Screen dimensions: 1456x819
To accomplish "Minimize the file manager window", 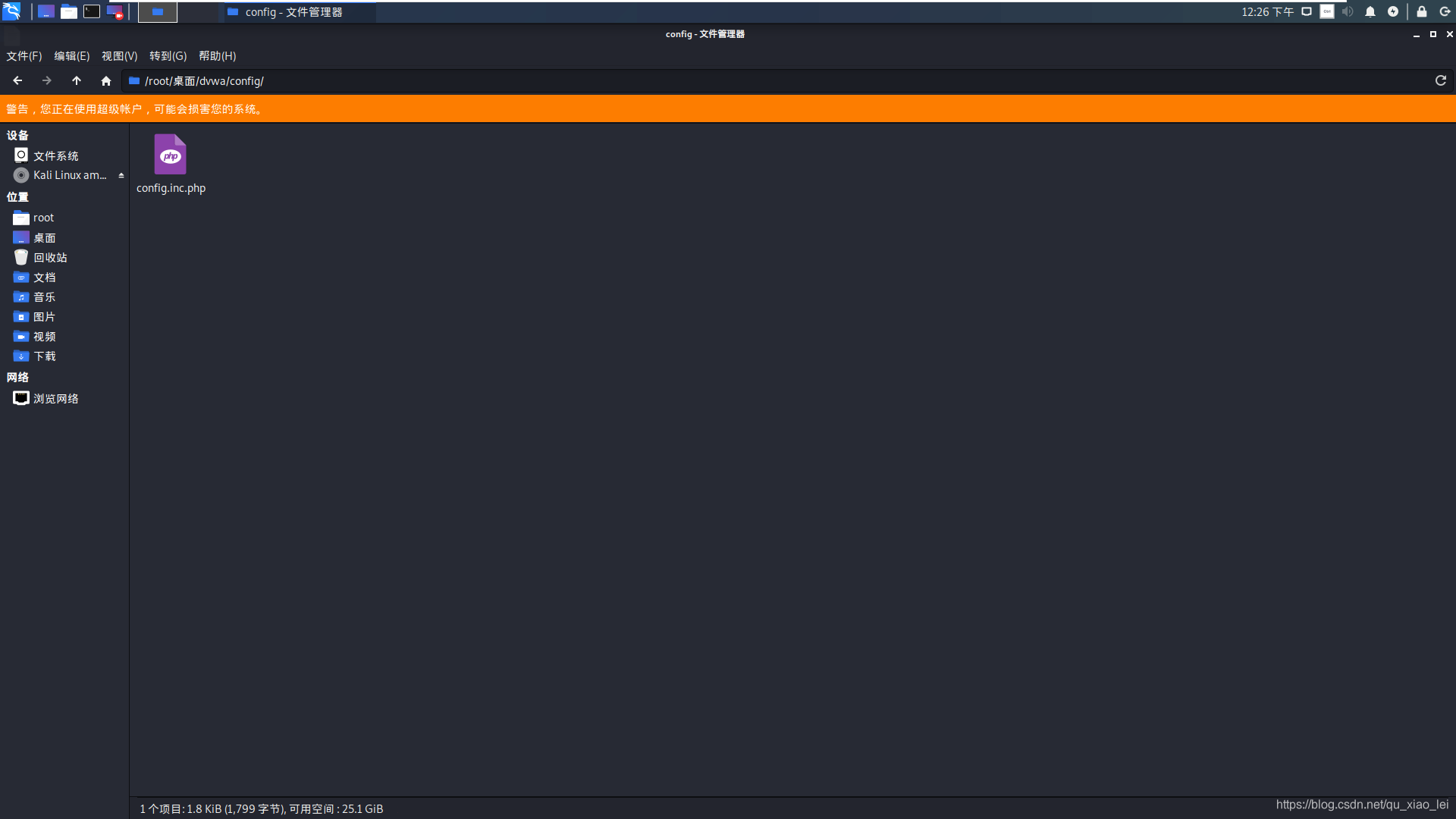I will point(1417,34).
